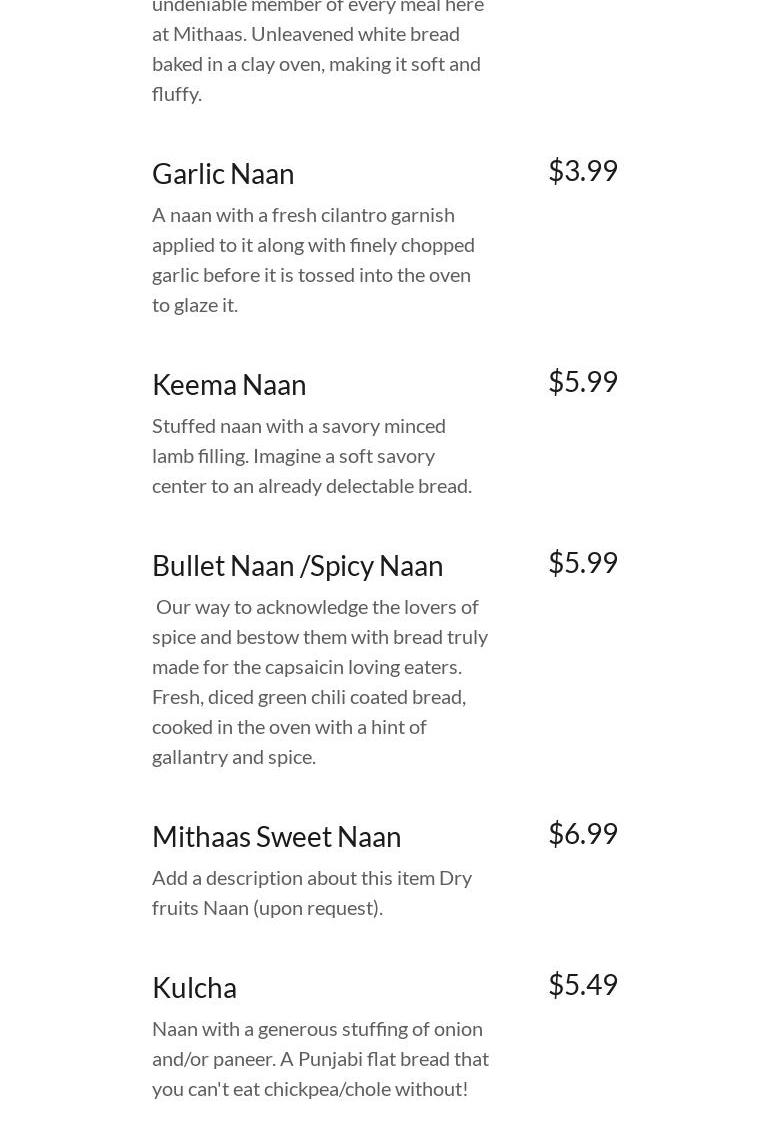Open the Mithaas Sweet Naan item
The width and height of the screenshot is (770, 1121).
[x=276, y=837]
